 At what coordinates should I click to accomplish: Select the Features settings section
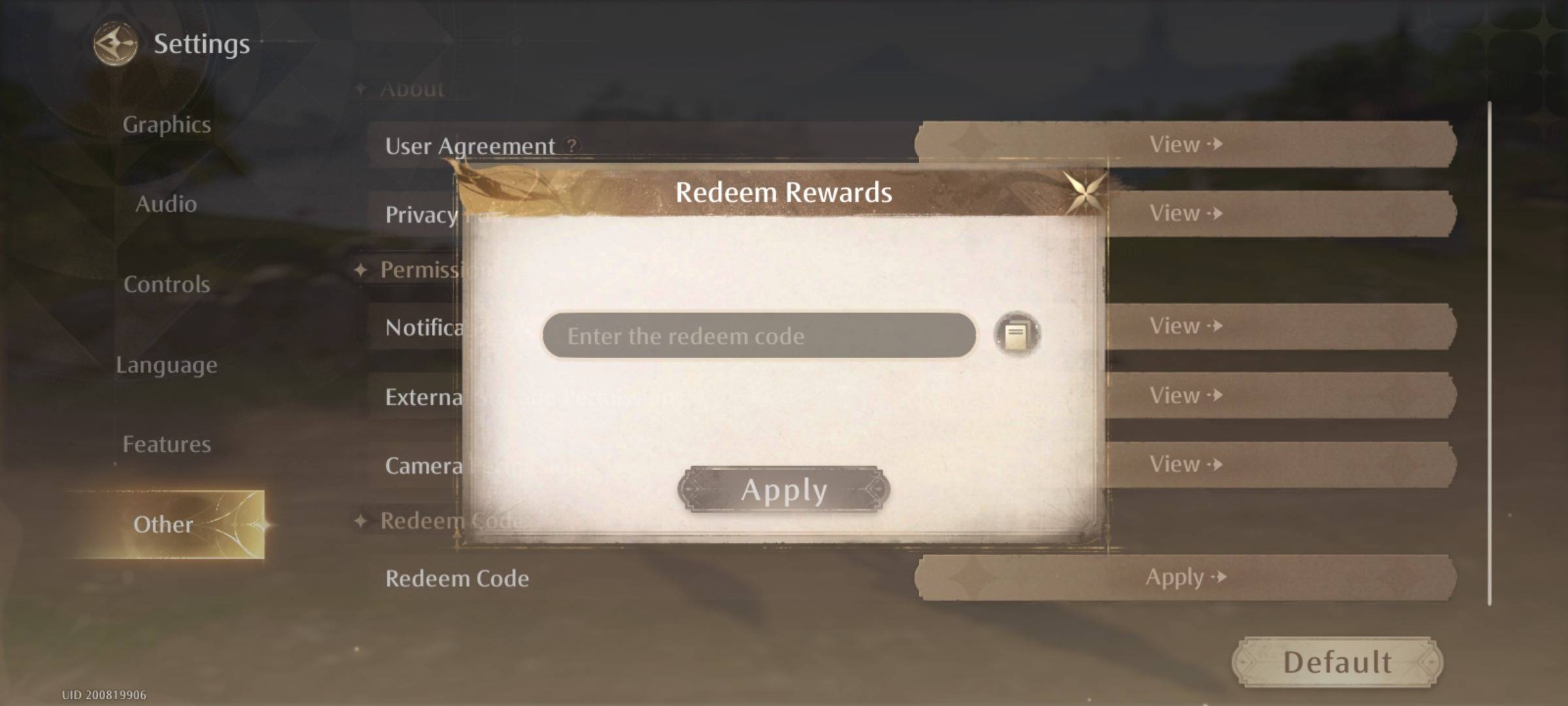tap(167, 443)
